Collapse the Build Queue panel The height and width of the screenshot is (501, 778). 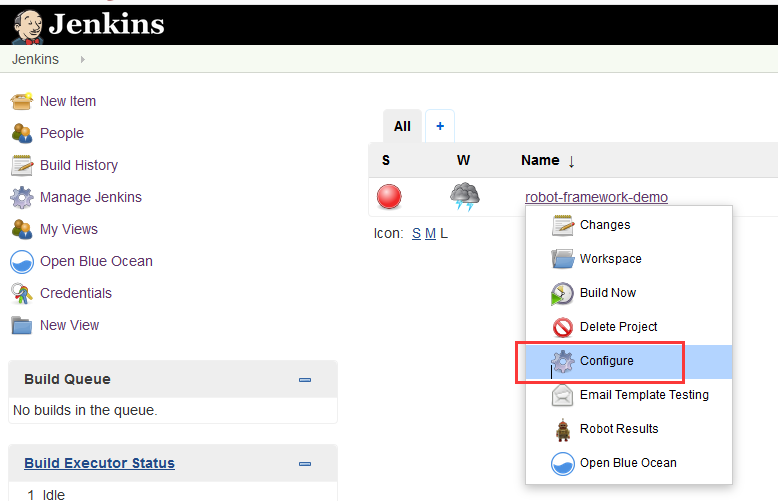pyautogui.click(x=305, y=380)
